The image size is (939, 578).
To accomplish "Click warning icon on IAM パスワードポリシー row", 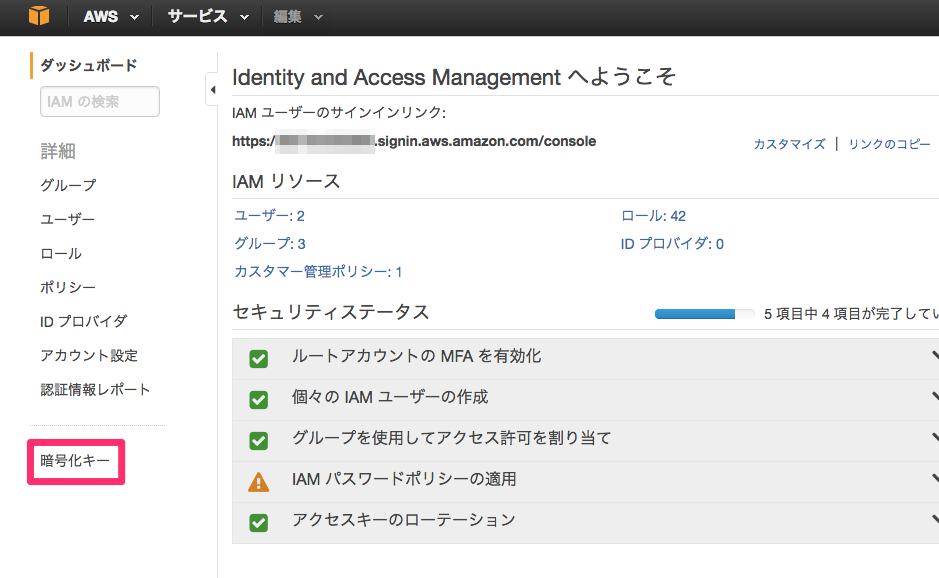I will click(259, 480).
